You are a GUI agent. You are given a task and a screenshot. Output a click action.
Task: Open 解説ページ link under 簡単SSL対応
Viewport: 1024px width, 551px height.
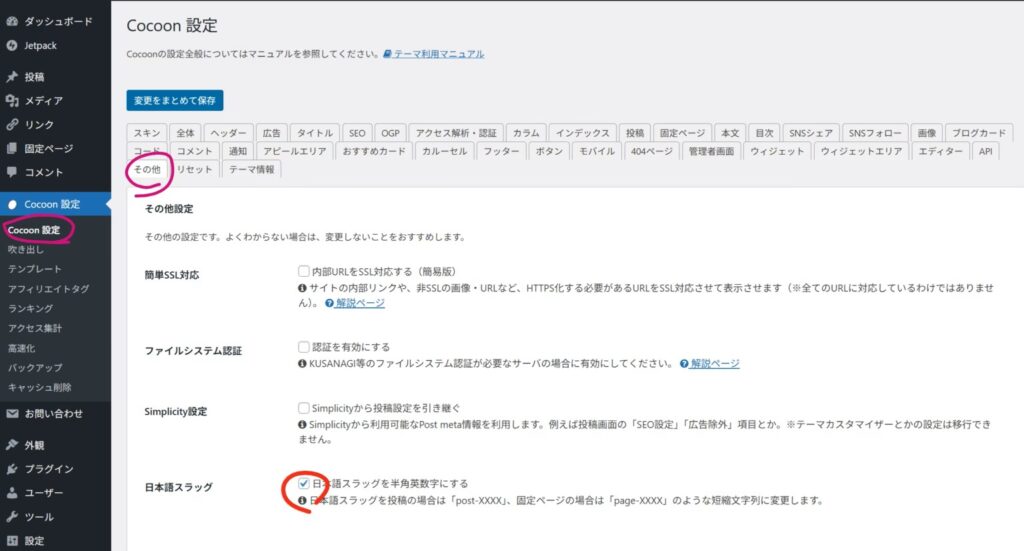(360, 303)
